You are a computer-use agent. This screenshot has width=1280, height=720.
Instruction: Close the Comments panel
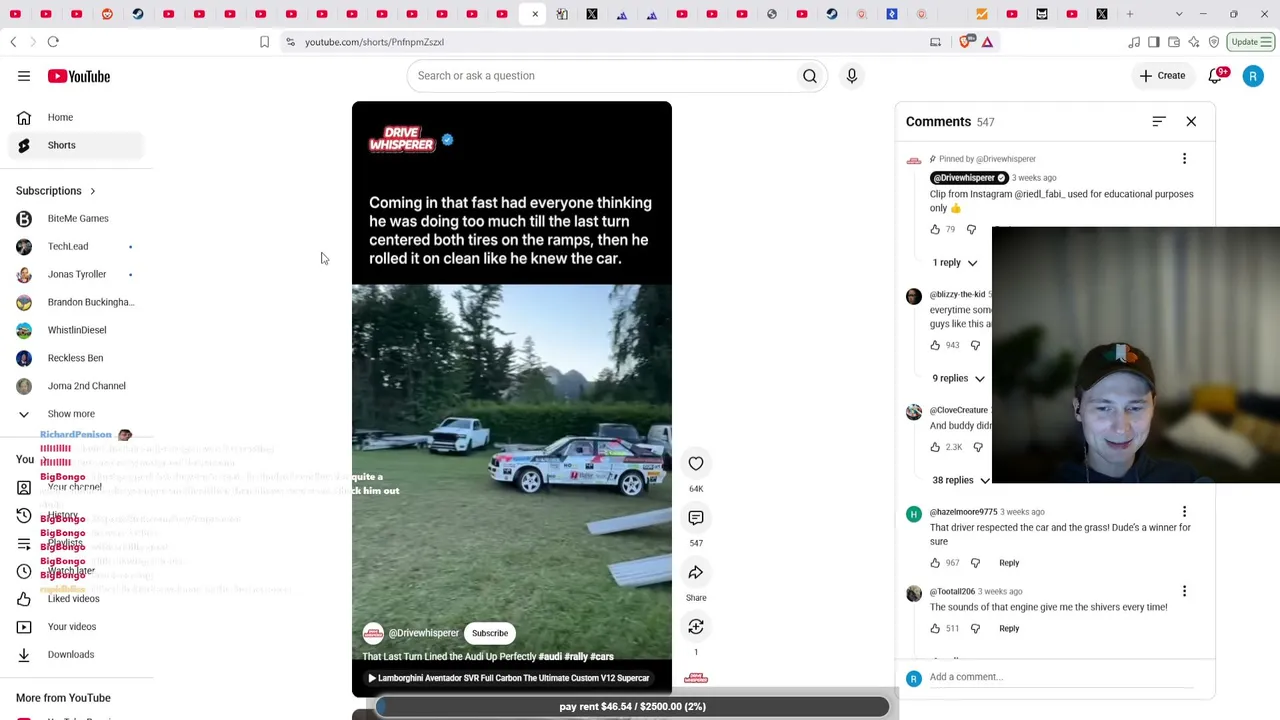[x=1191, y=121]
